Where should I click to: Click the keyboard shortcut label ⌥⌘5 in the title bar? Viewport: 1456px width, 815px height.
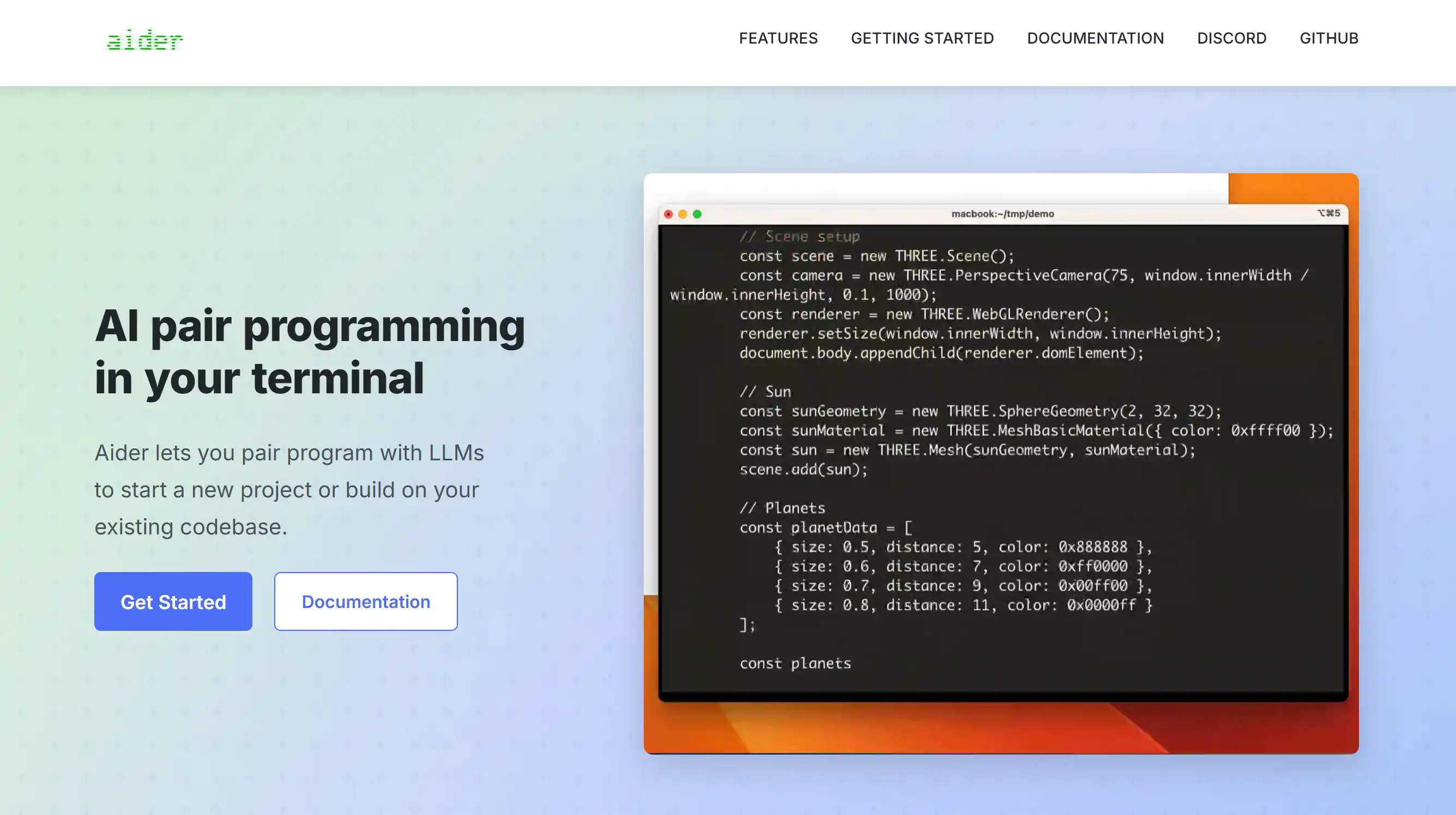(x=1329, y=213)
